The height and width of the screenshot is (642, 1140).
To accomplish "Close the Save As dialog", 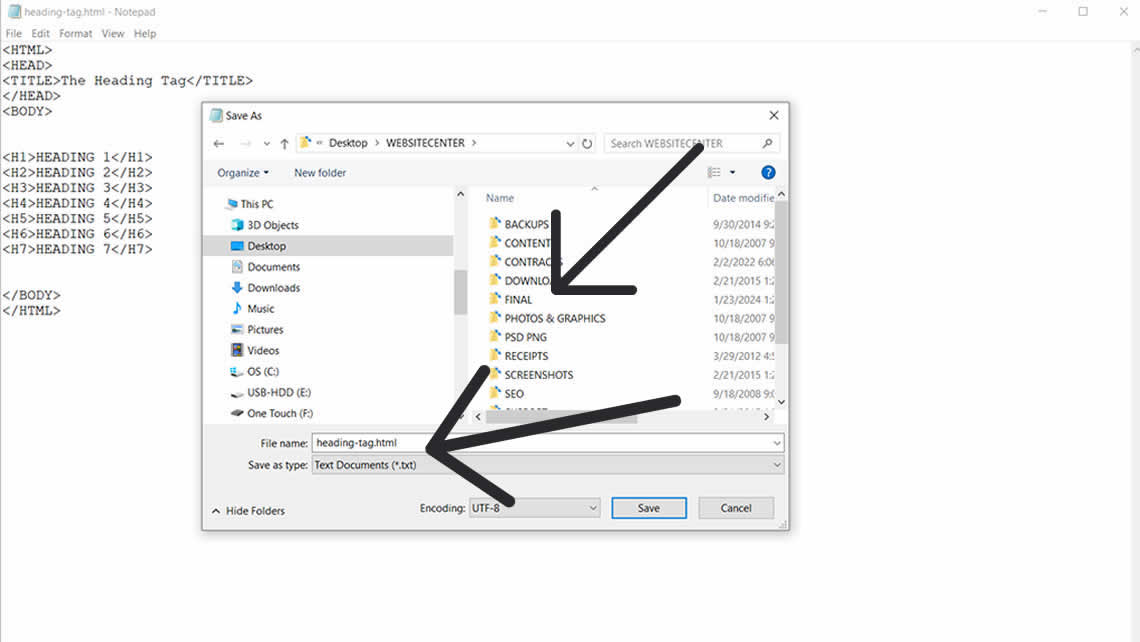I will 774,116.
